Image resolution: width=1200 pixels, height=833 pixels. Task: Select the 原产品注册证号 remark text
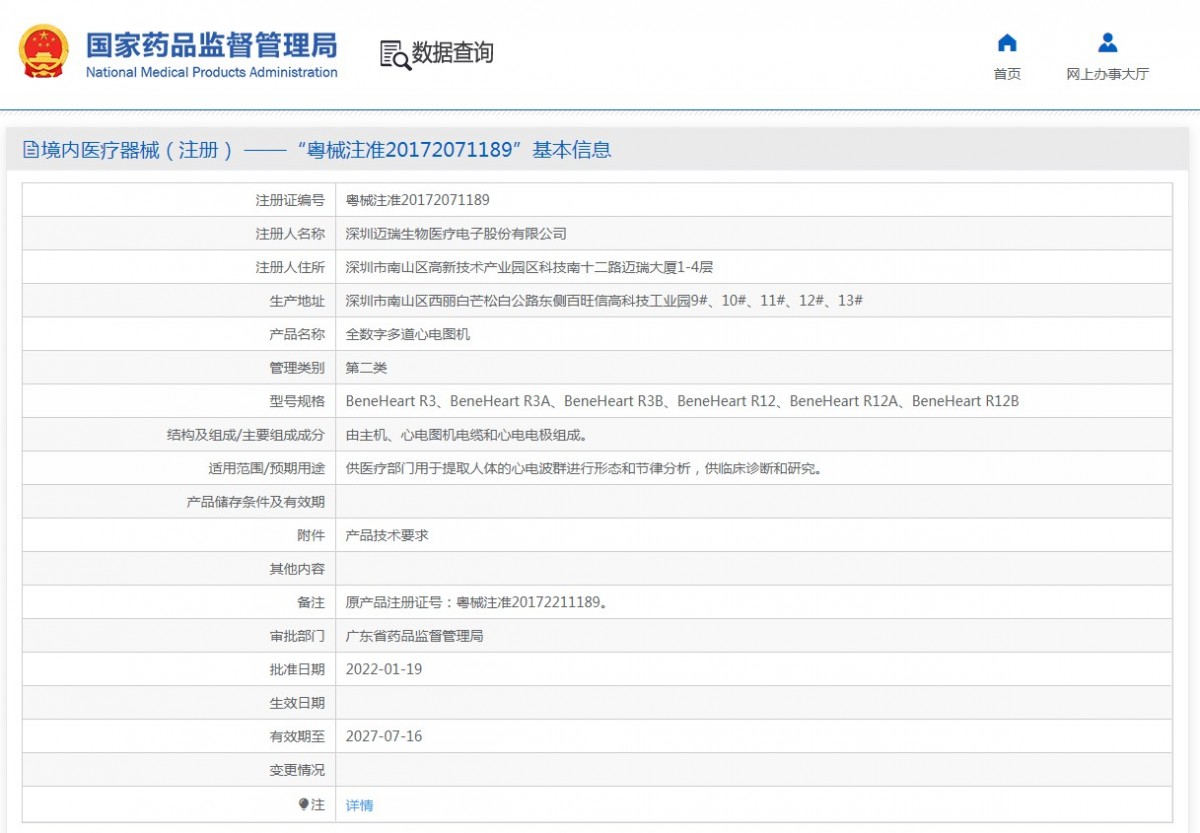point(476,602)
